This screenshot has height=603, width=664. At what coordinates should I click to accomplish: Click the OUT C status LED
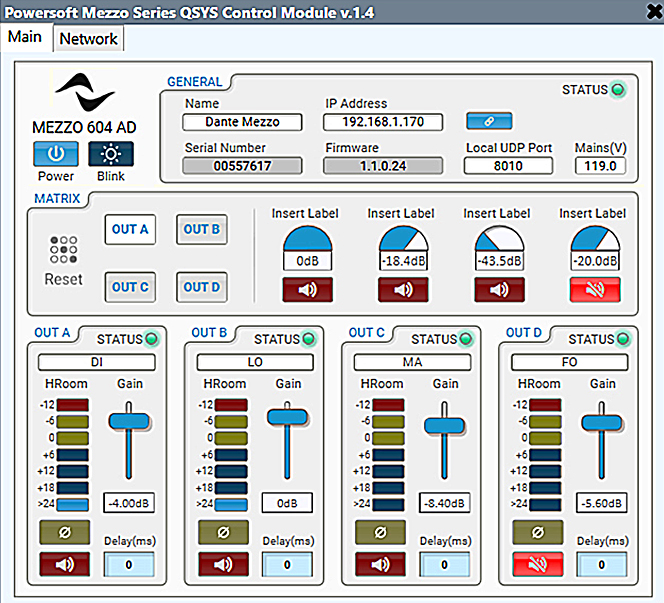tap(465, 339)
